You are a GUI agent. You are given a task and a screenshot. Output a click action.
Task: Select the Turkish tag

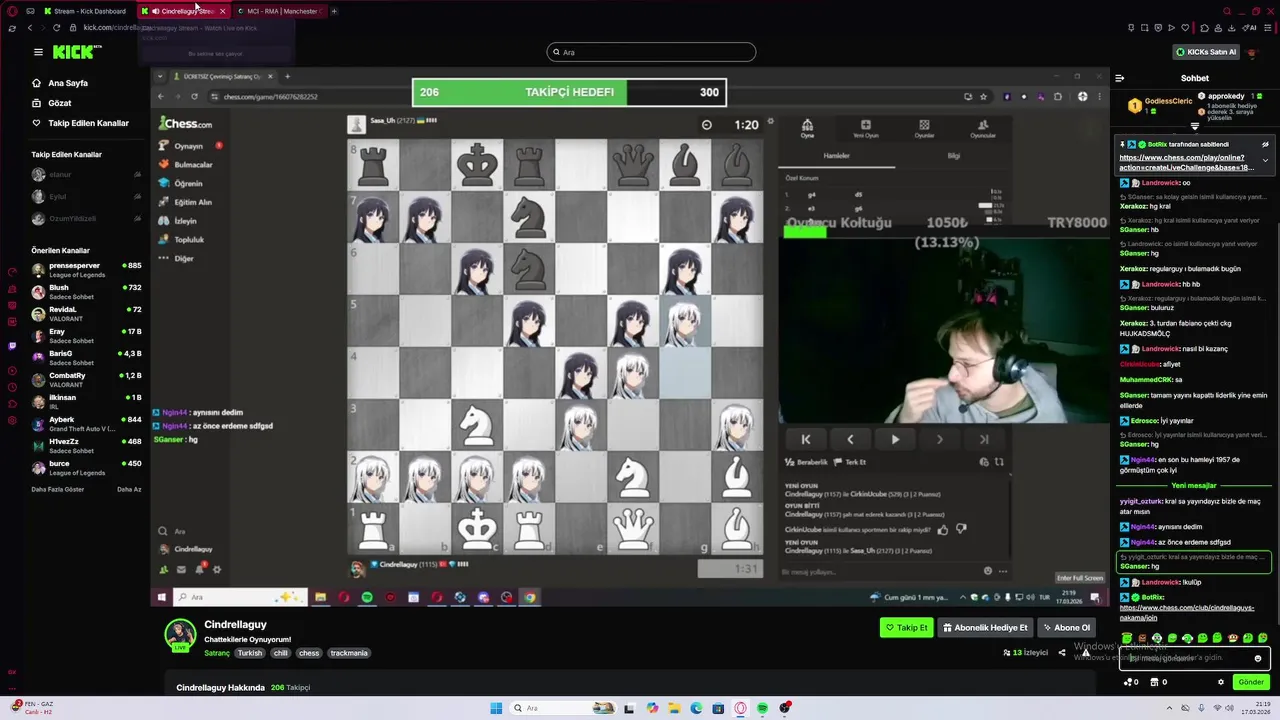(250, 653)
